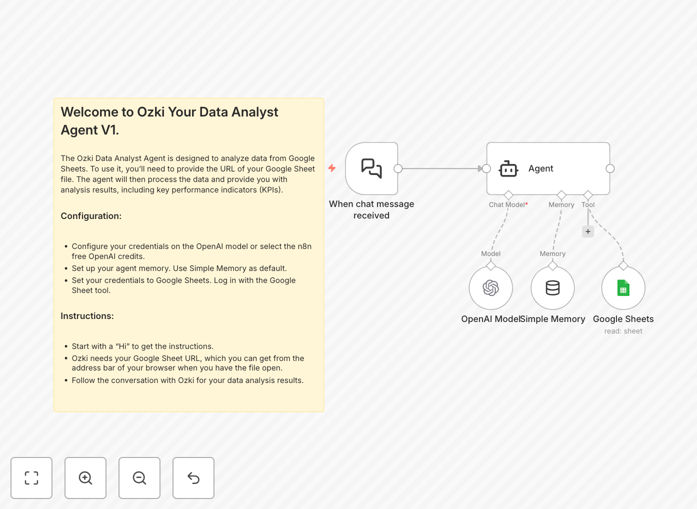Open the Simple Memory node
The width and height of the screenshot is (697, 509).
pos(553,288)
